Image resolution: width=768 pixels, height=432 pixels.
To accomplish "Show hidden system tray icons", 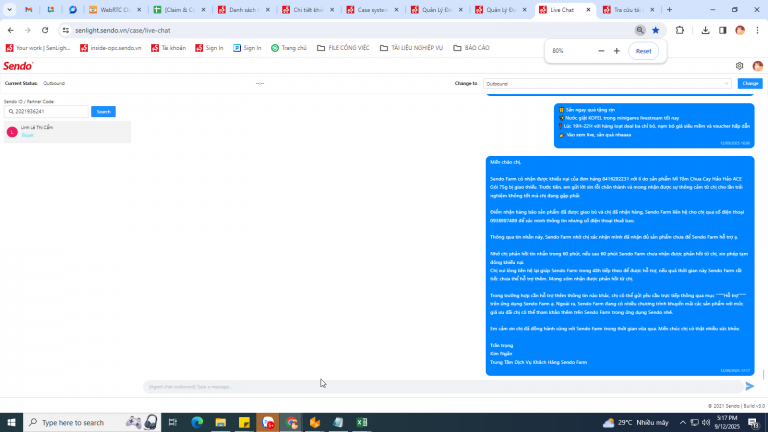I will point(682,422).
